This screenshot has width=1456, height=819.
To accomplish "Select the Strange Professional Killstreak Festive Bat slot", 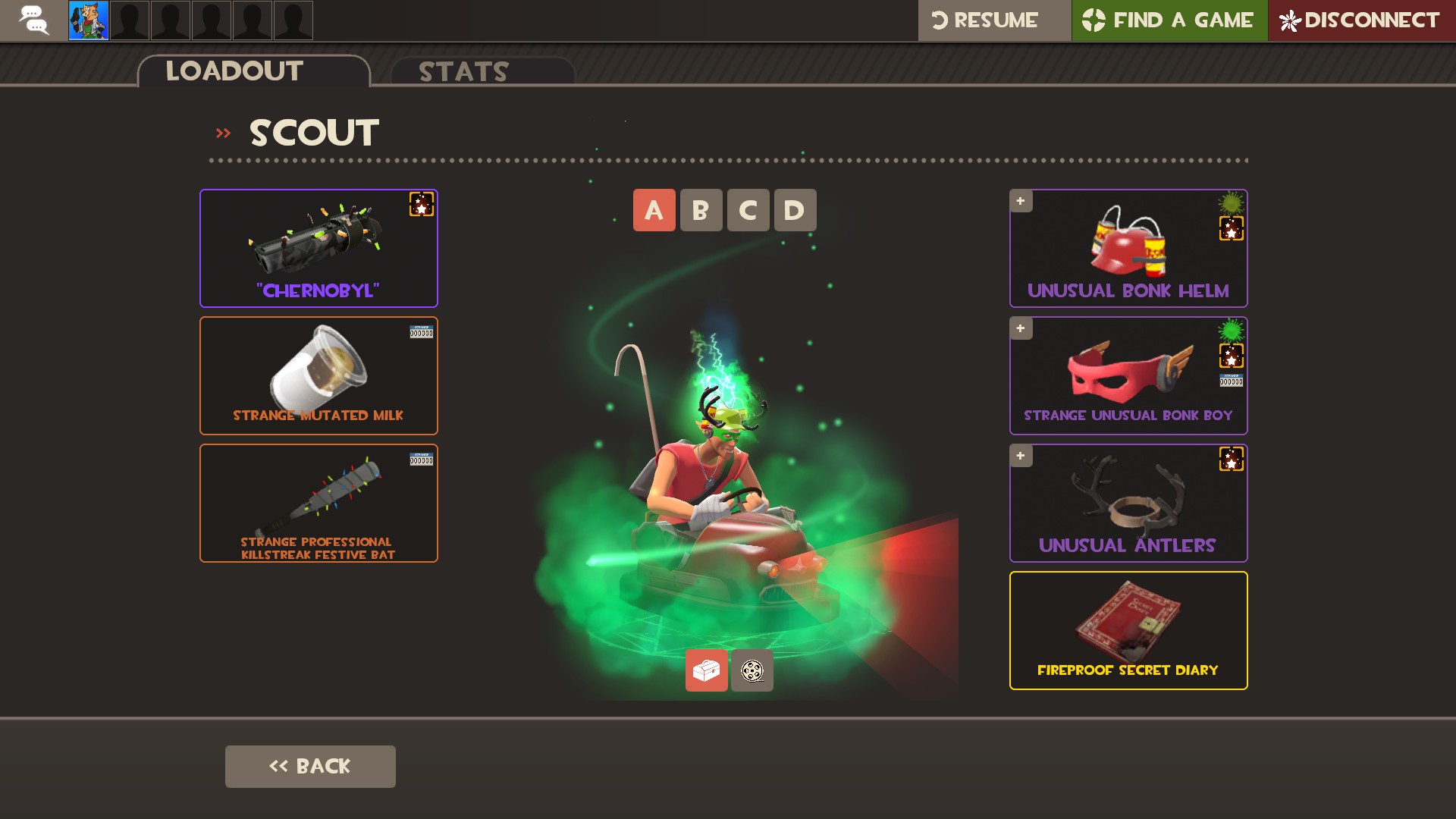I will point(318,503).
